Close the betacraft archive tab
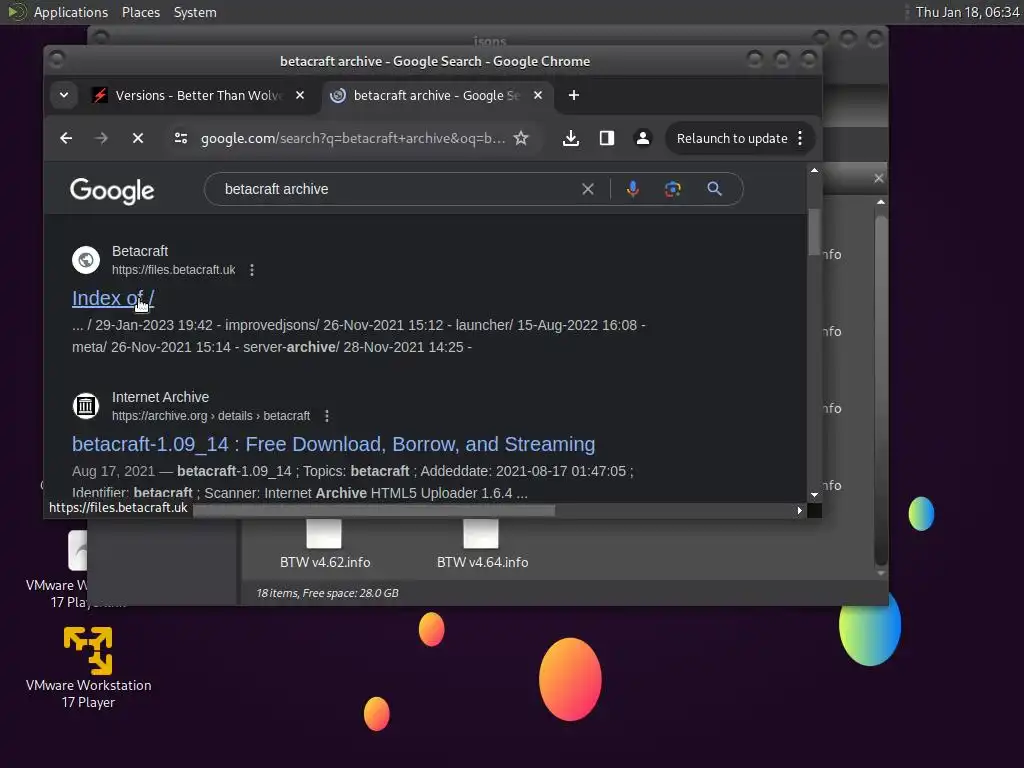The height and width of the screenshot is (768, 1024). point(538,95)
